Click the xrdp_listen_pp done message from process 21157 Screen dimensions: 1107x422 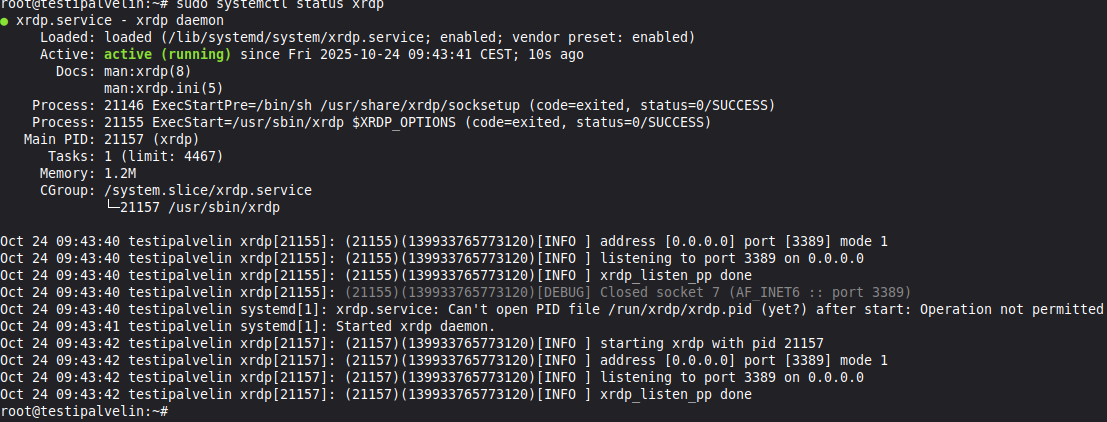(x=675, y=394)
